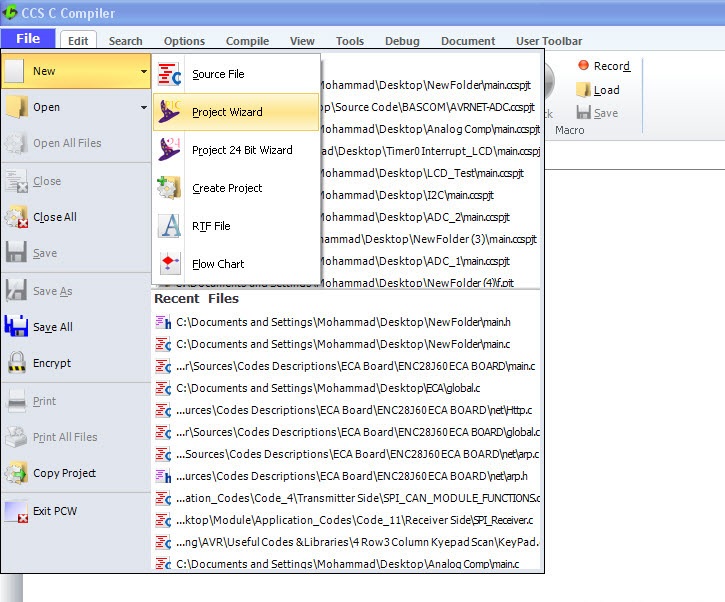The width and height of the screenshot is (725, 602).
Task: Click the Copy Project icon
Action: tap(16, 473)
